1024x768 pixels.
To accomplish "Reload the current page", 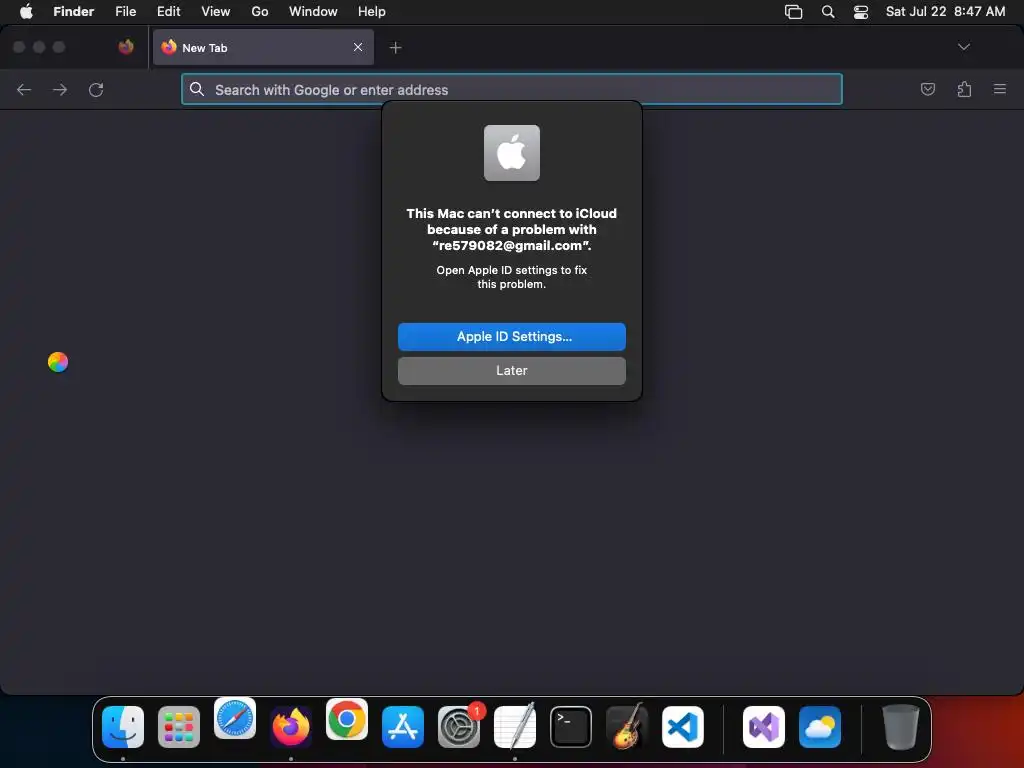I will (96, 89).
